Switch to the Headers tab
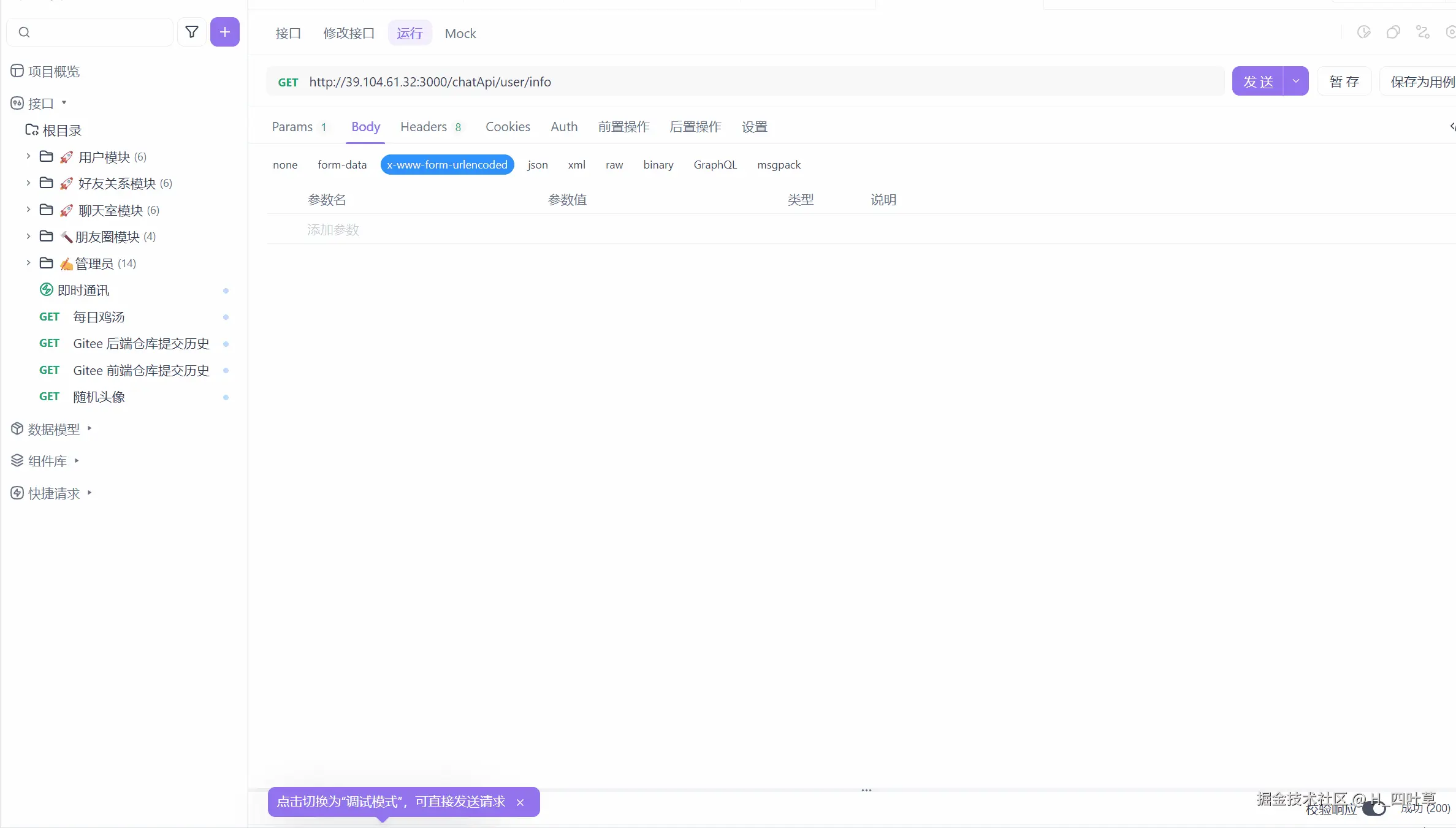The height and width of the screenshot is (828, 1456). tap(424, 127)
